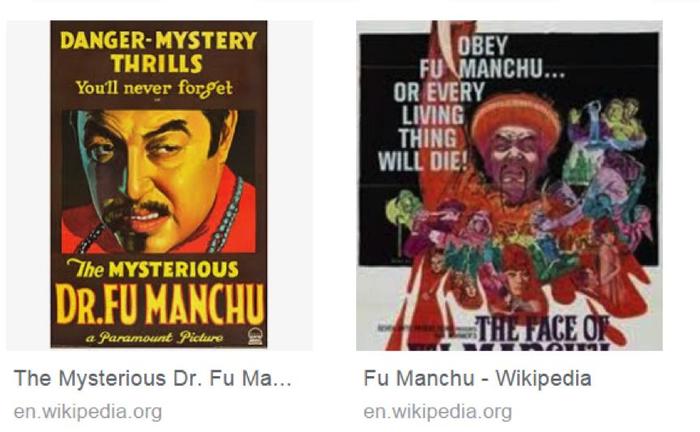Click the 'You'll never forget' tagline

coord(154,88)
